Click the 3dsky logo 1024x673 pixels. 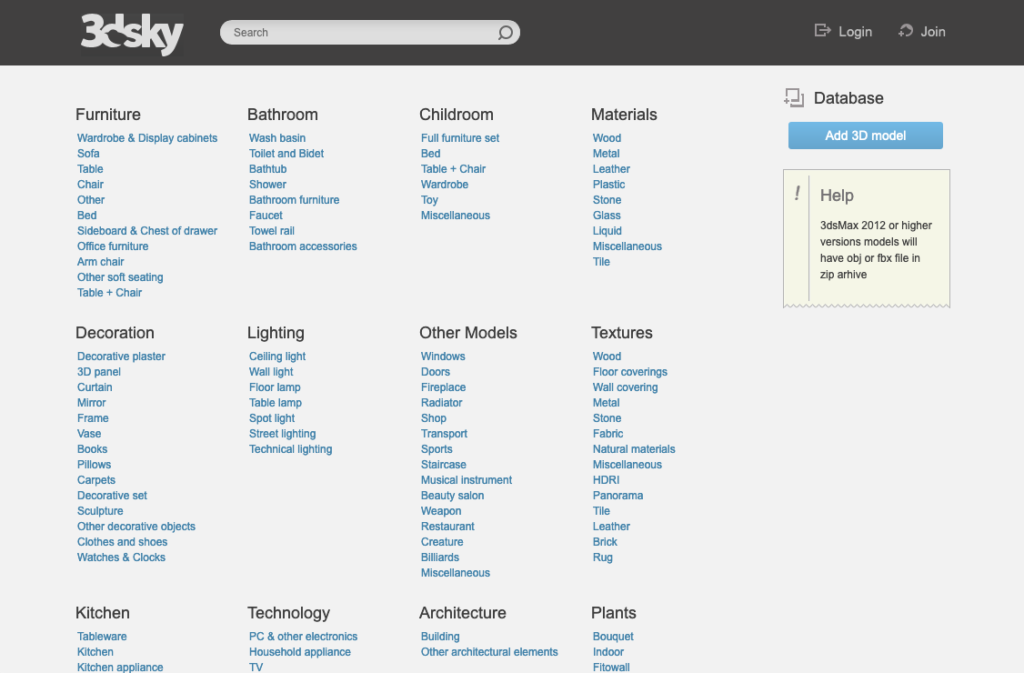point(132,34)
